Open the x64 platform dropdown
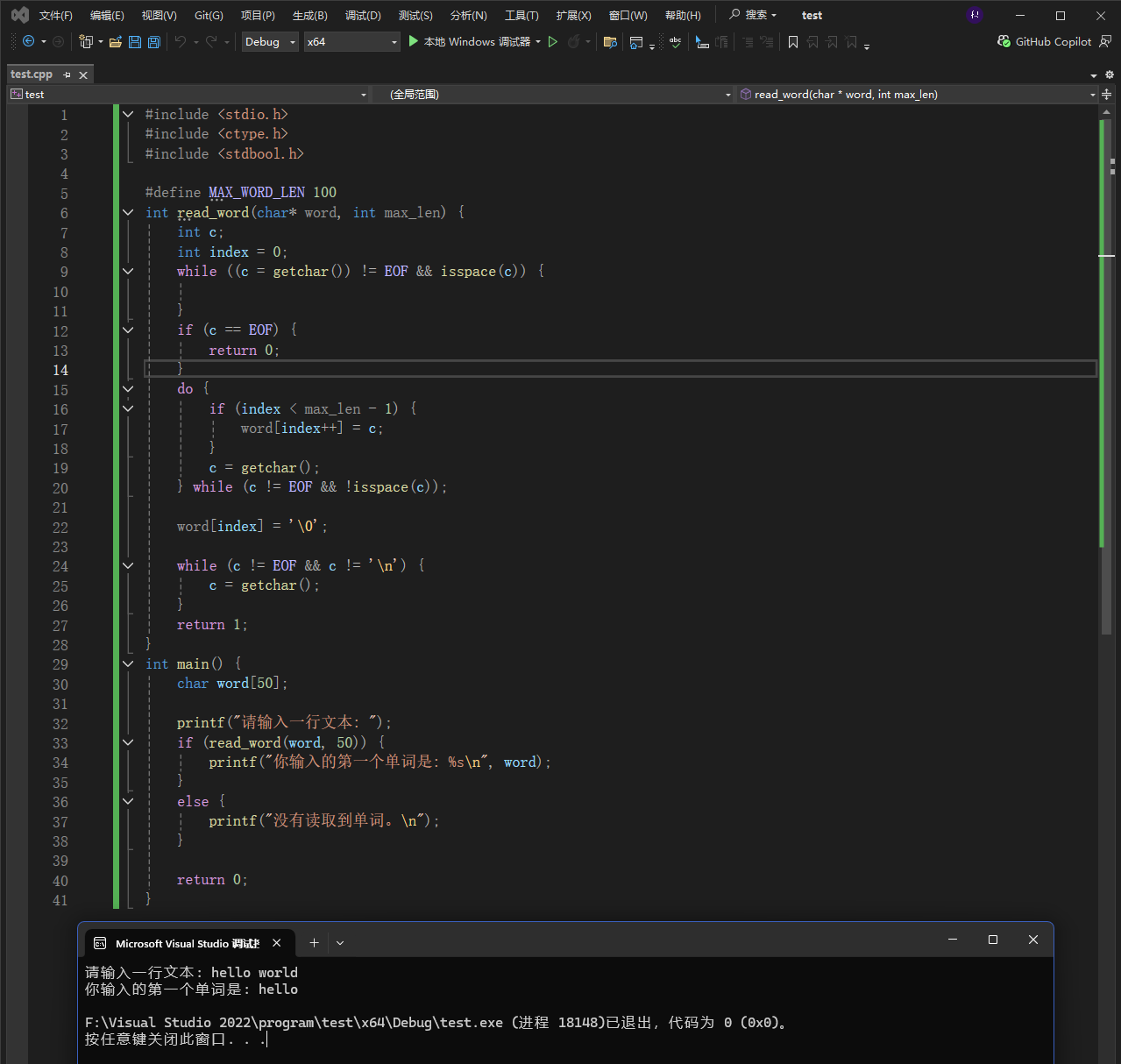1121x1064 pixels. pos(352,41)
